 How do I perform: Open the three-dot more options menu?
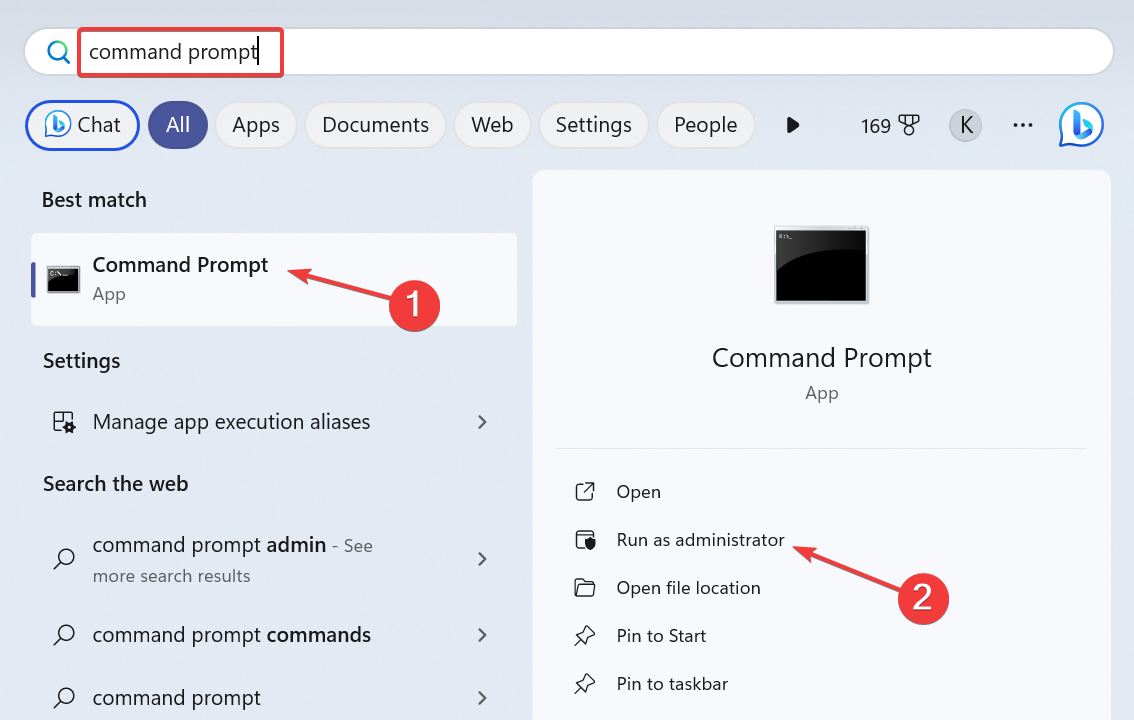1023,125
